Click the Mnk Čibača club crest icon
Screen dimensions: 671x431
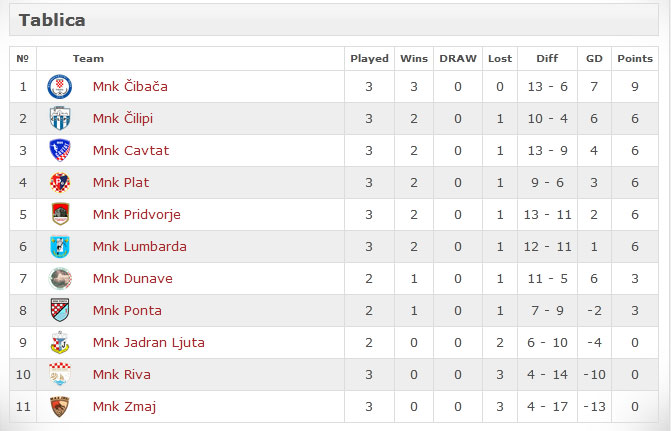point(60,87)
